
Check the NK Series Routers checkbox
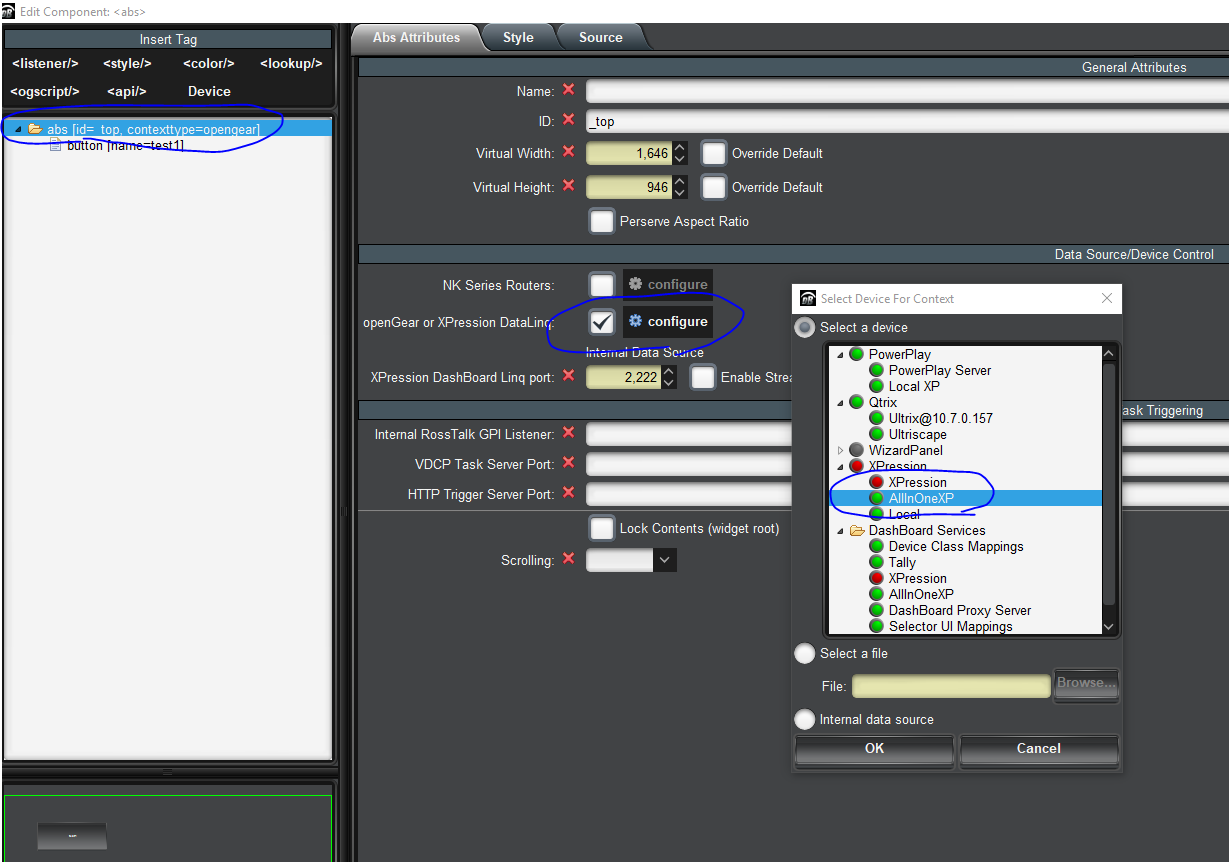coord(601,285)
